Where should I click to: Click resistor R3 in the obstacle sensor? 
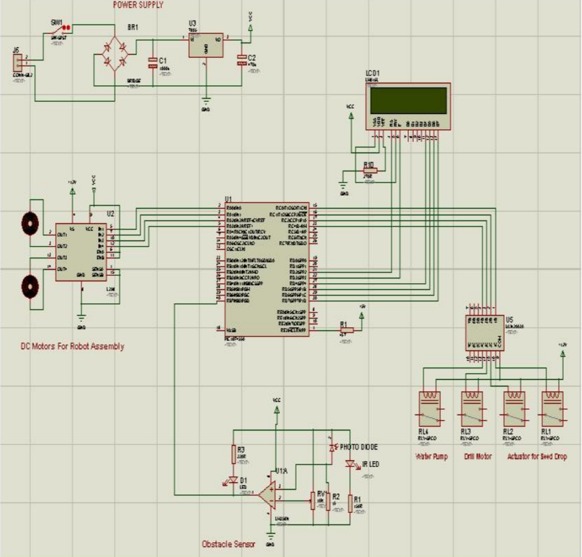click(233, 455)
